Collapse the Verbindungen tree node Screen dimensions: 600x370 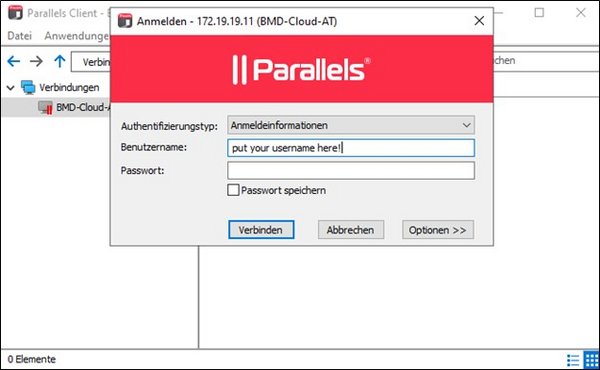coord(11,88)
